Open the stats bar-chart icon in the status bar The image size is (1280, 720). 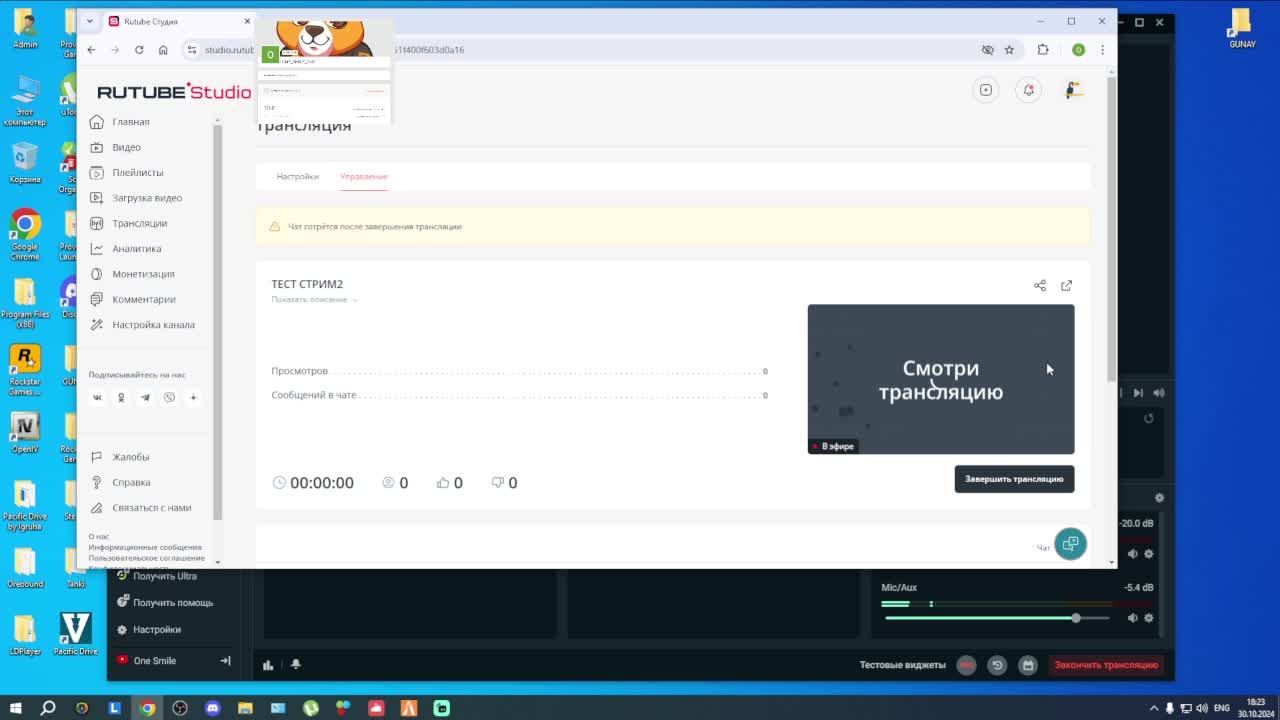[268, 664]
